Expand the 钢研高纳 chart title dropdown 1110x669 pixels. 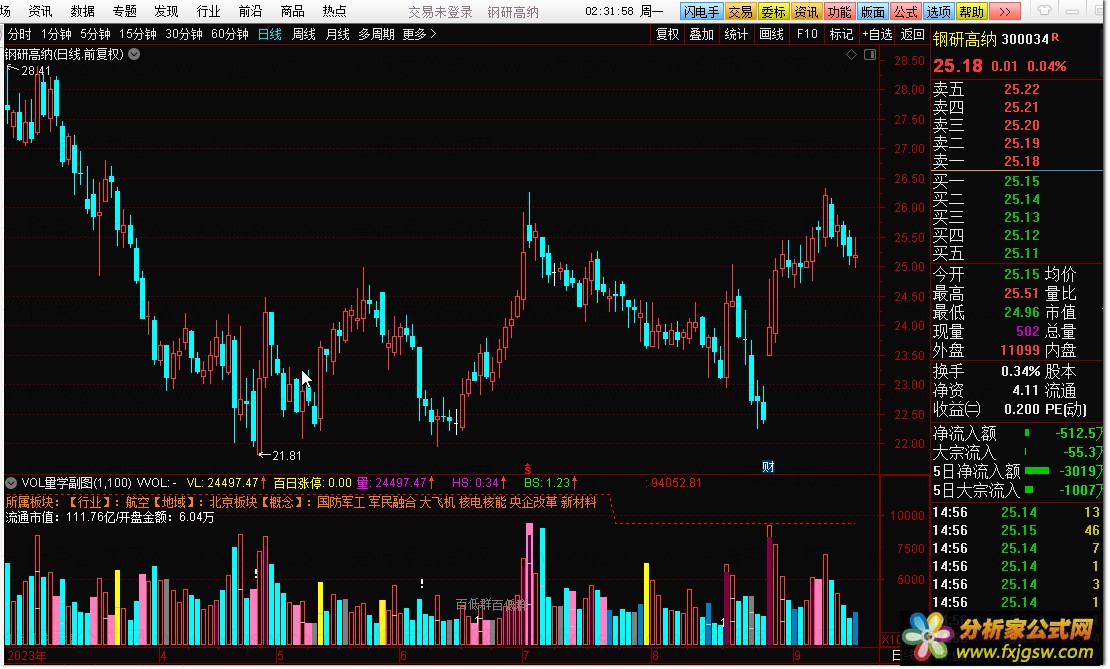(134, 55)
